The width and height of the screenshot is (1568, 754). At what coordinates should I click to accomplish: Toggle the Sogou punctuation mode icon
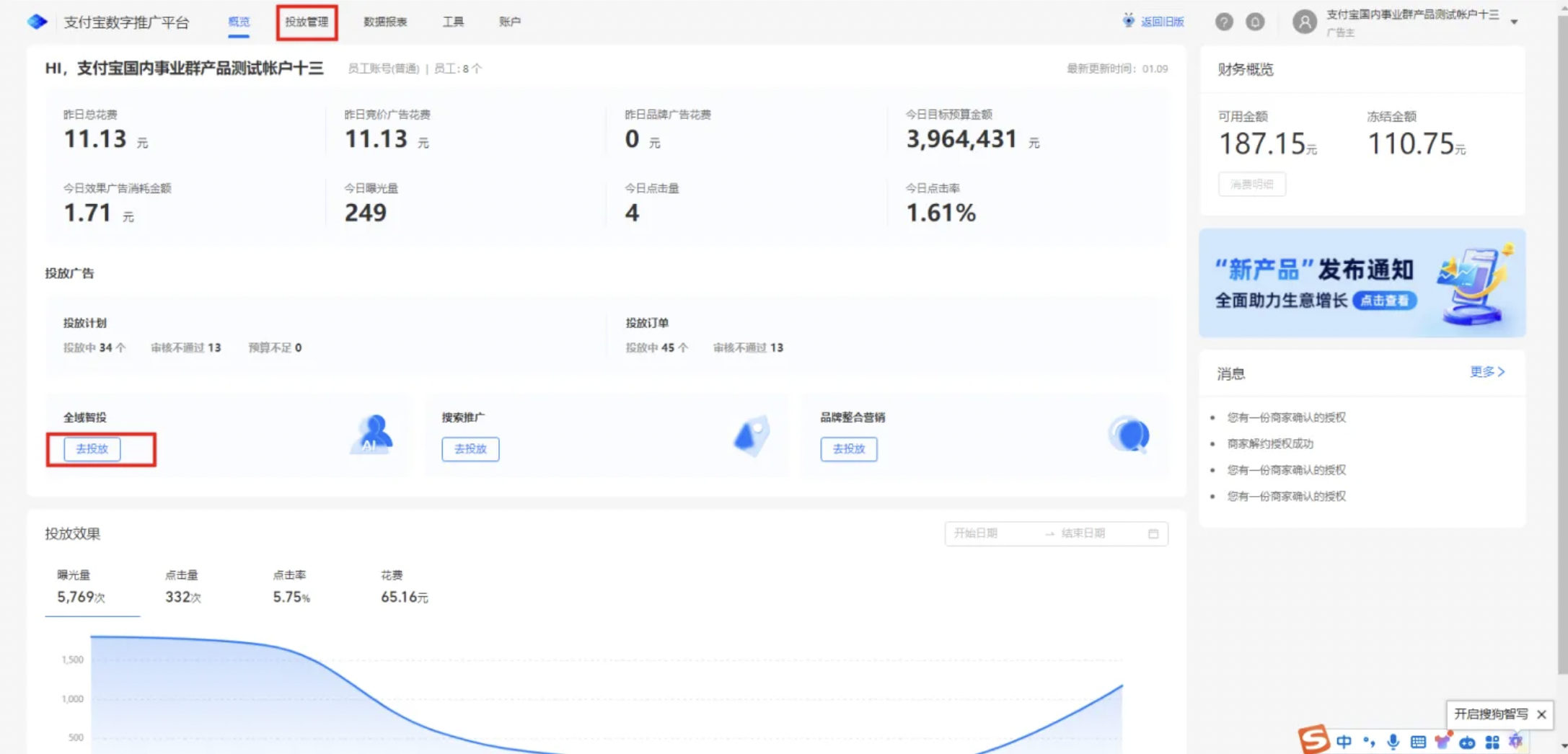(x=1368, y=742)
